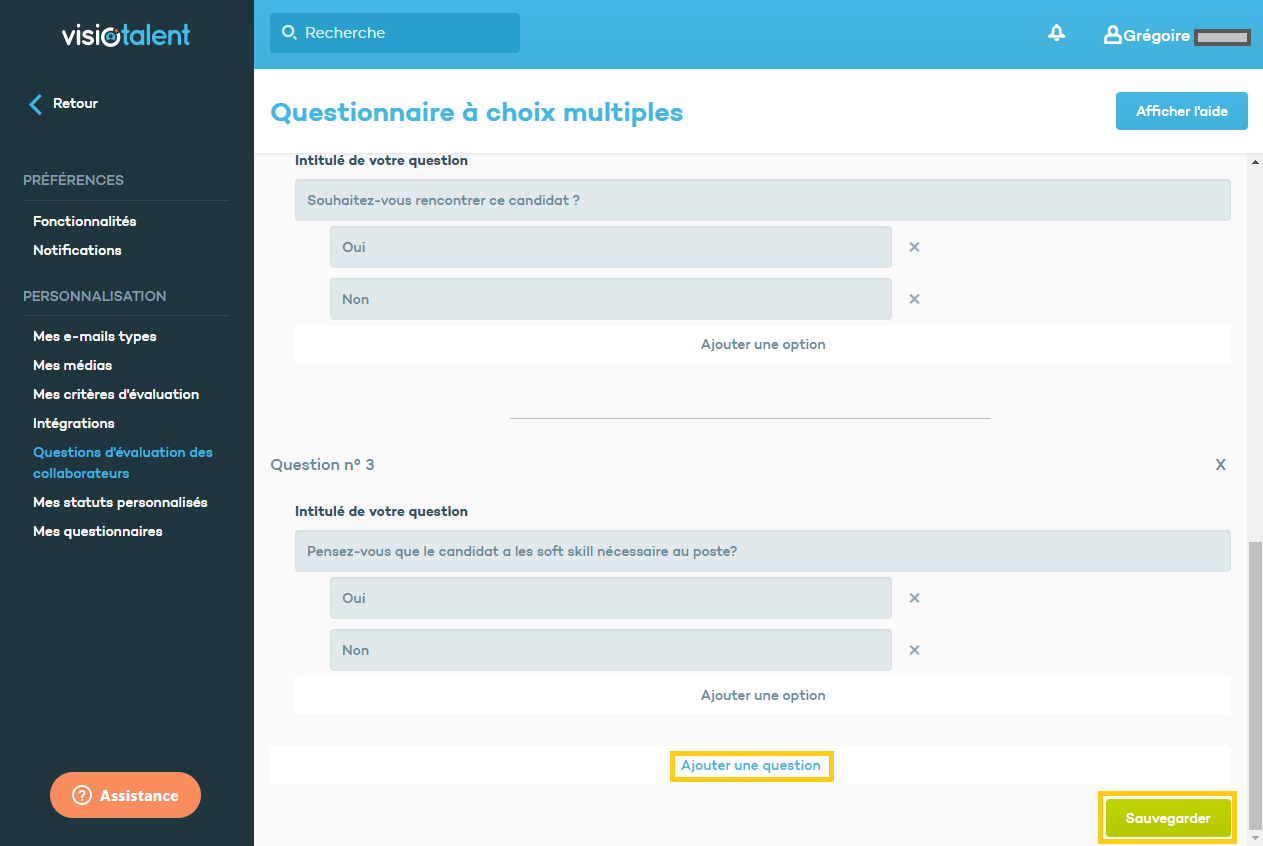Select Mes critères d'évaluation menu item
Screen dimensions: 1263x846
pyautogui.click(x=116, y=394)
